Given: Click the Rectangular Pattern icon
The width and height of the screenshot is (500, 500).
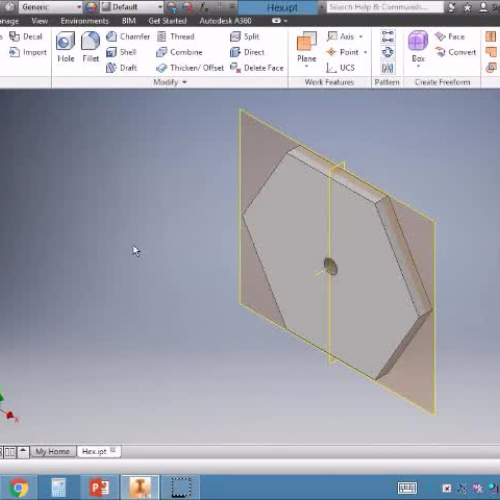Looking at the screenshot, I should click(388, 36).
